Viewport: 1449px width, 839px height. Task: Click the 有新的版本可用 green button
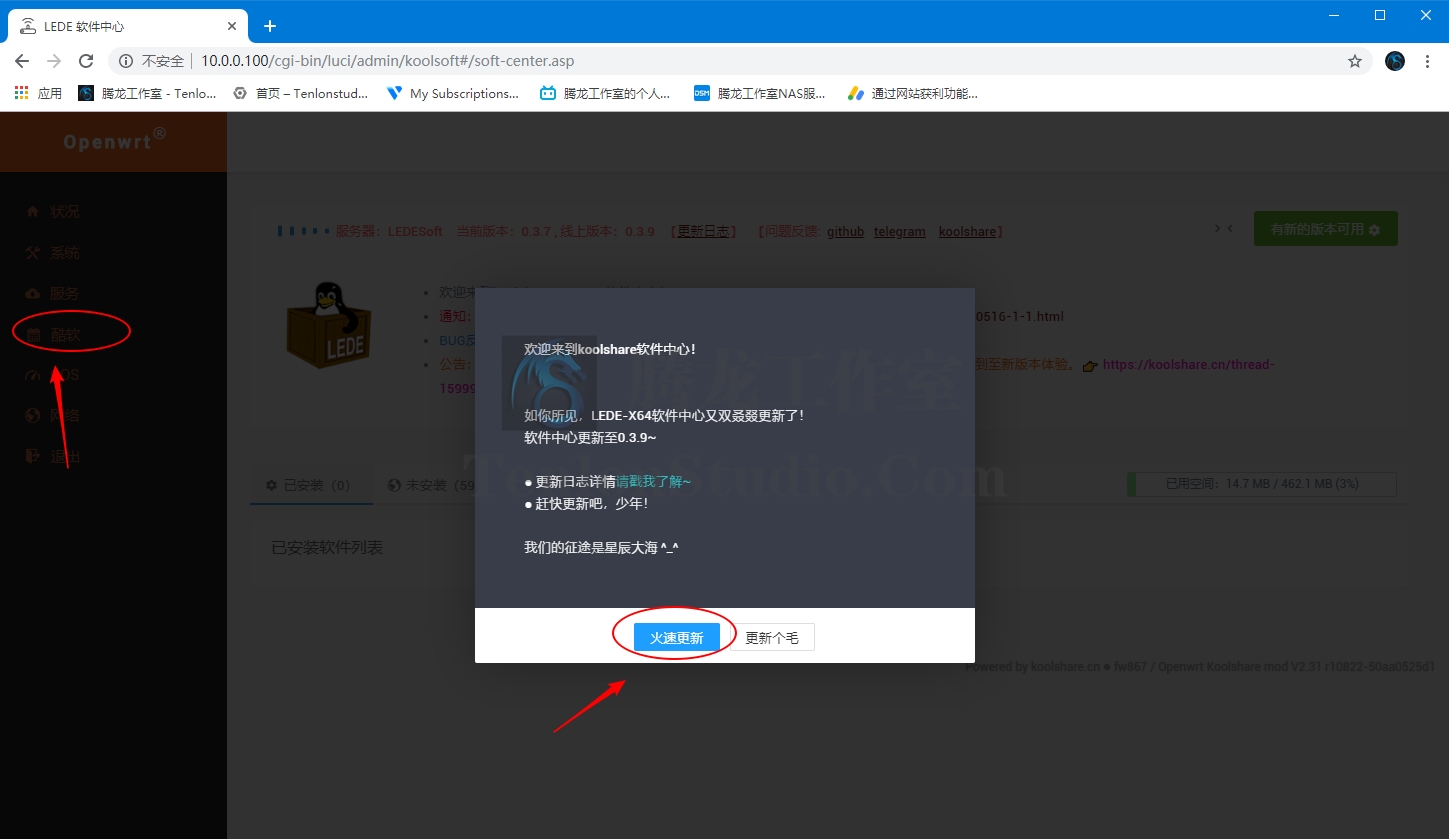point(1325,229)
